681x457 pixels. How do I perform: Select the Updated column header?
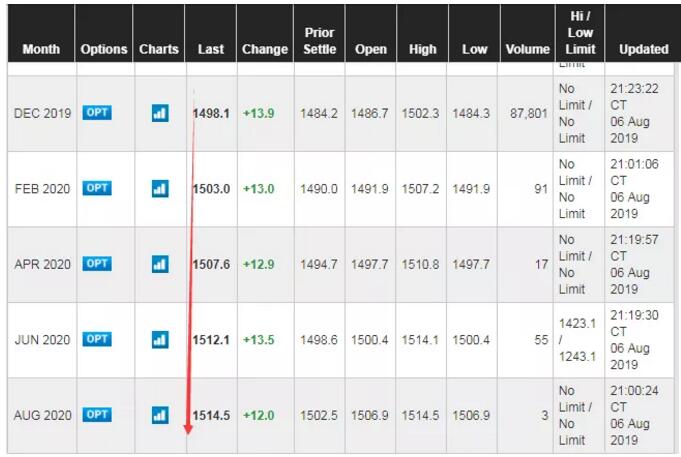[x=644, y=49]
